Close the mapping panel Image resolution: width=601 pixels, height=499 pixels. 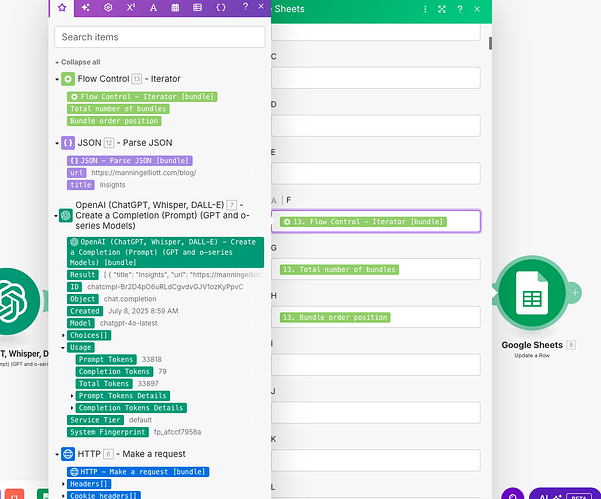click(261, 7)
